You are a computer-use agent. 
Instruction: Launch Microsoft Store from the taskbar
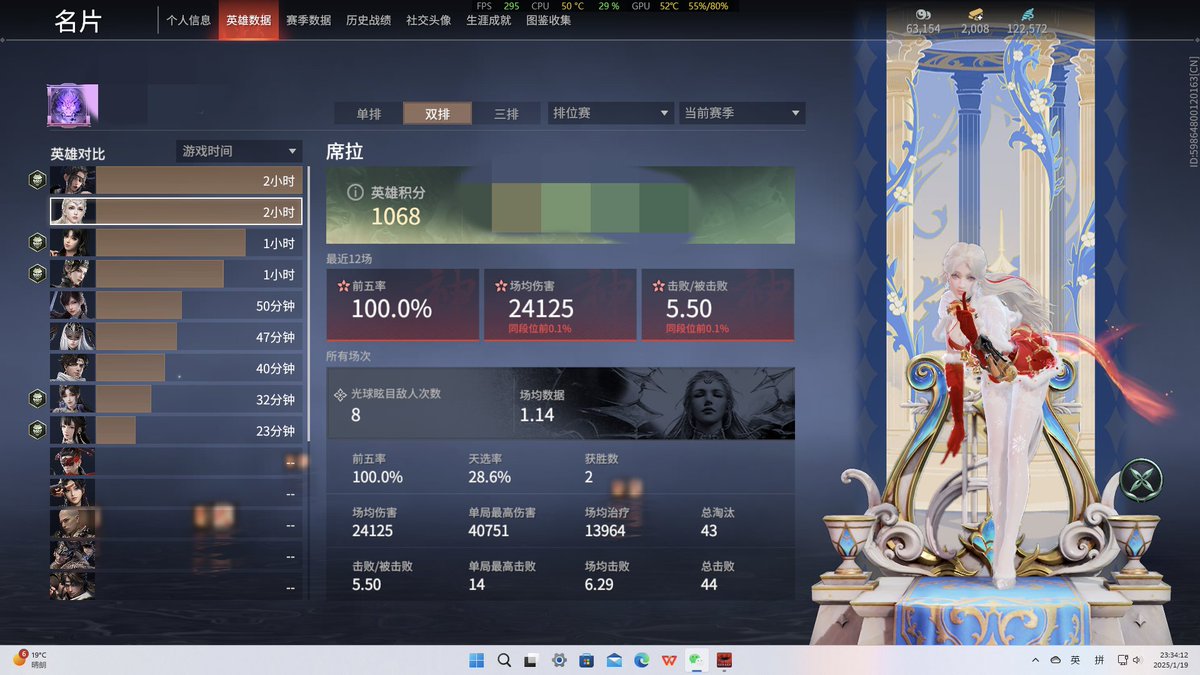tap(586, 660)
